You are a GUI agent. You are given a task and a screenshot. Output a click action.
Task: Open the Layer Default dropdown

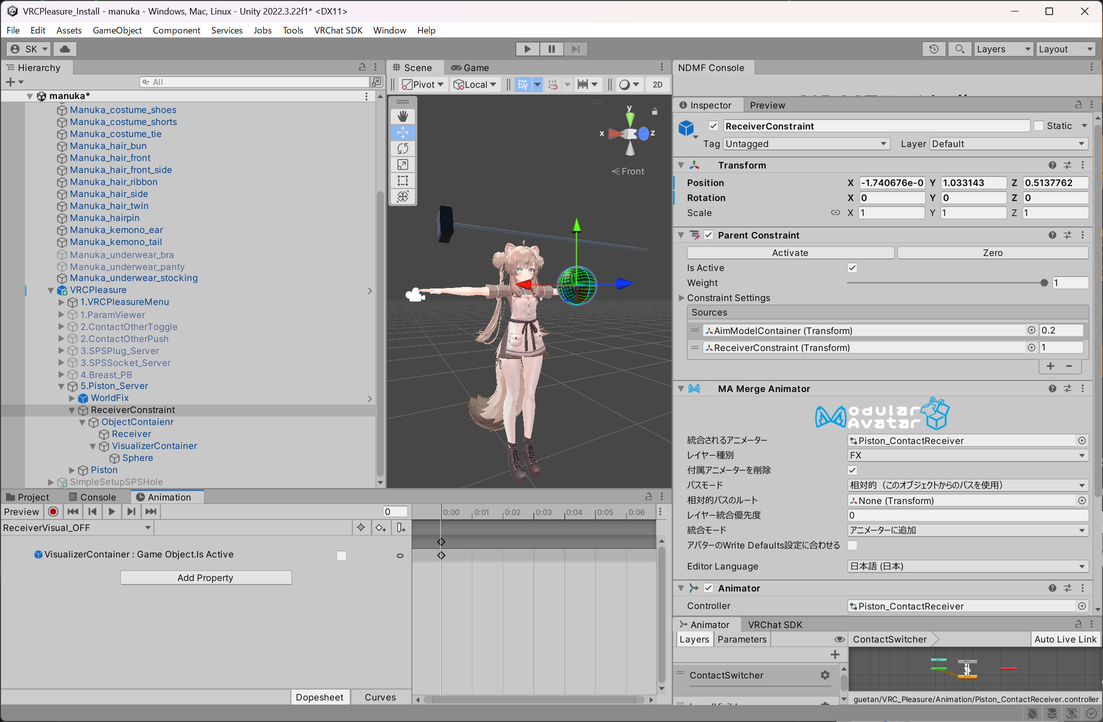[1008, 144]
